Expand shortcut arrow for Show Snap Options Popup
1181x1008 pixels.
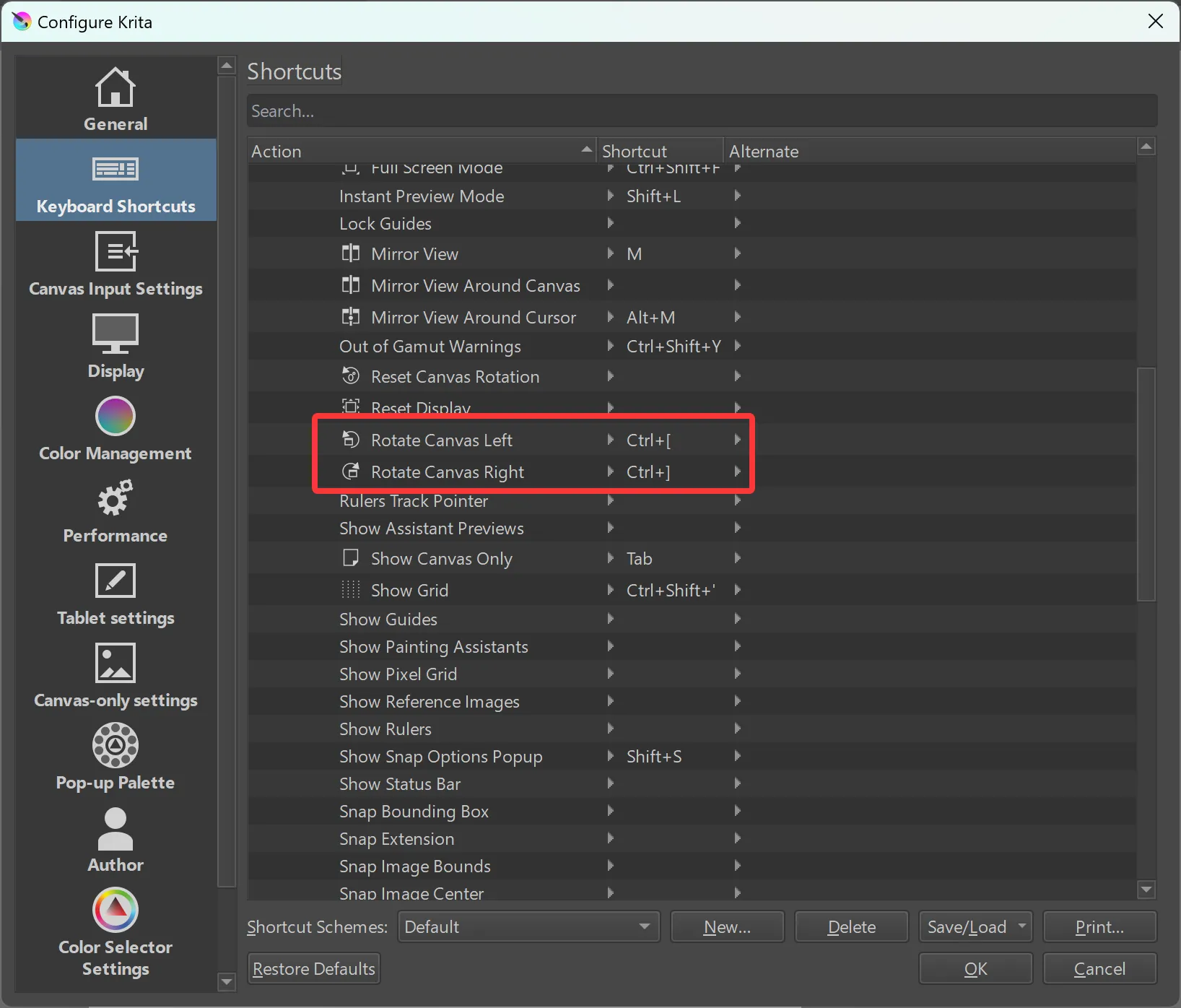click(x=611, y=756)
